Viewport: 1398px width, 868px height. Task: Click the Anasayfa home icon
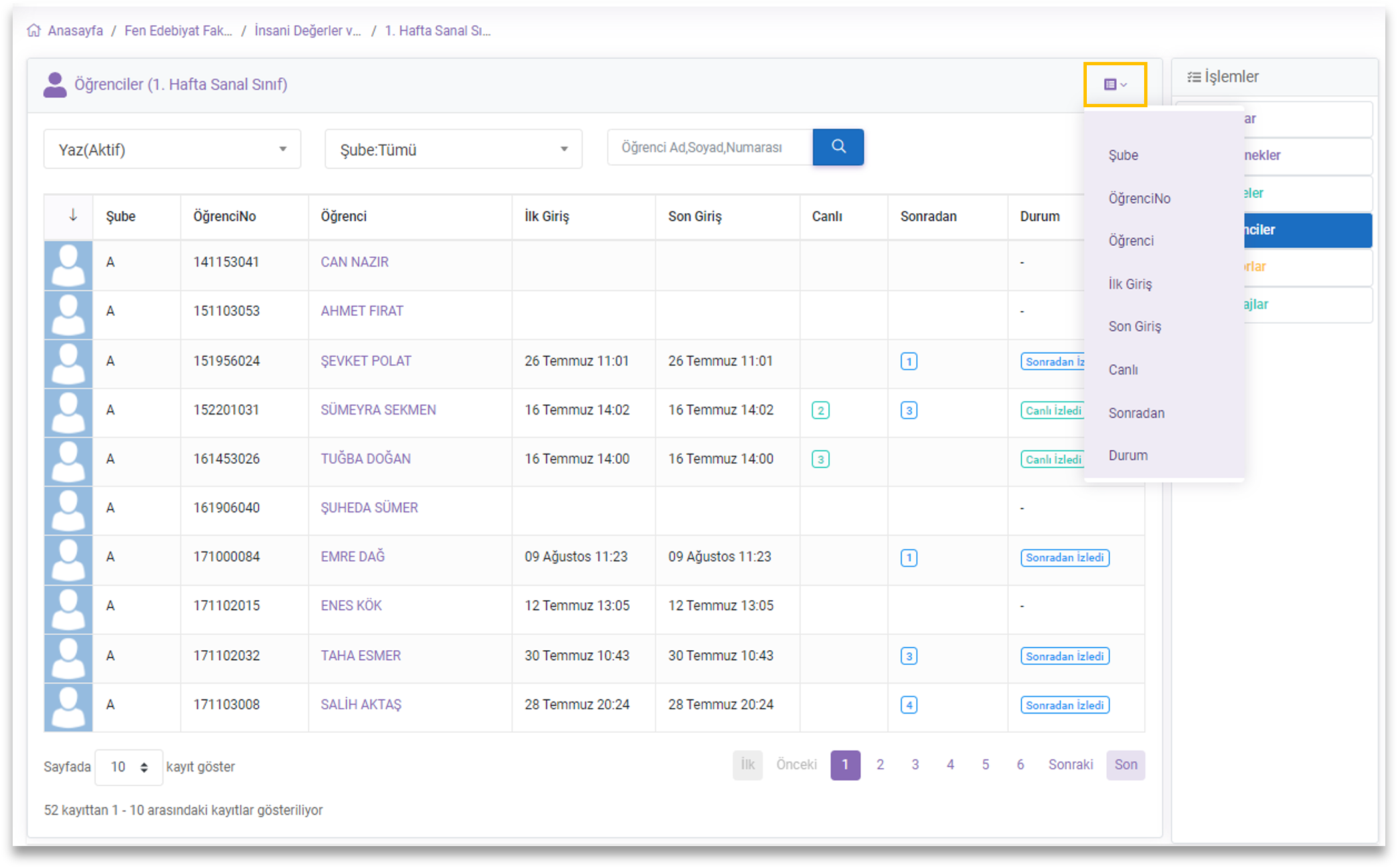click(34, 31)
